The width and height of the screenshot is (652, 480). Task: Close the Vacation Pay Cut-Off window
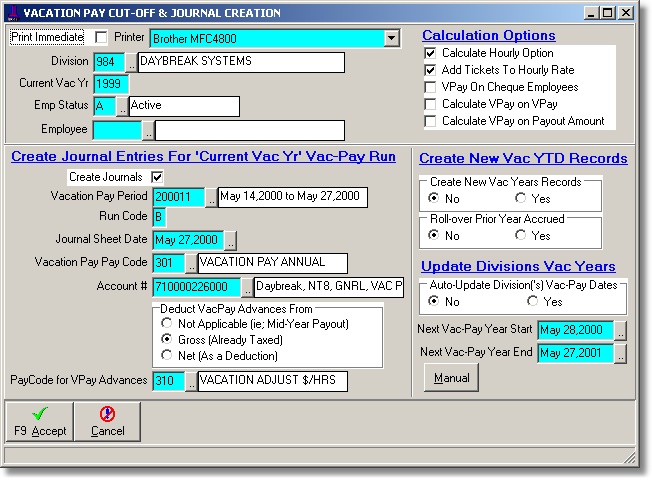click(x=626, y=13)
